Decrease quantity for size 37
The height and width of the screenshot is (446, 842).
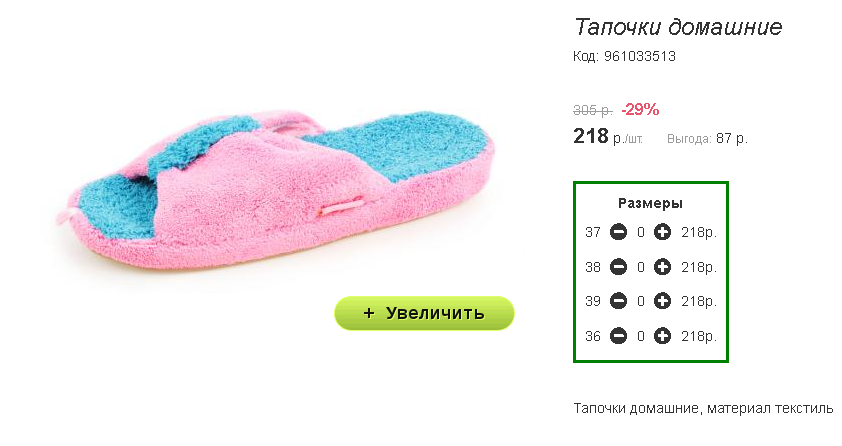point(618,232)
